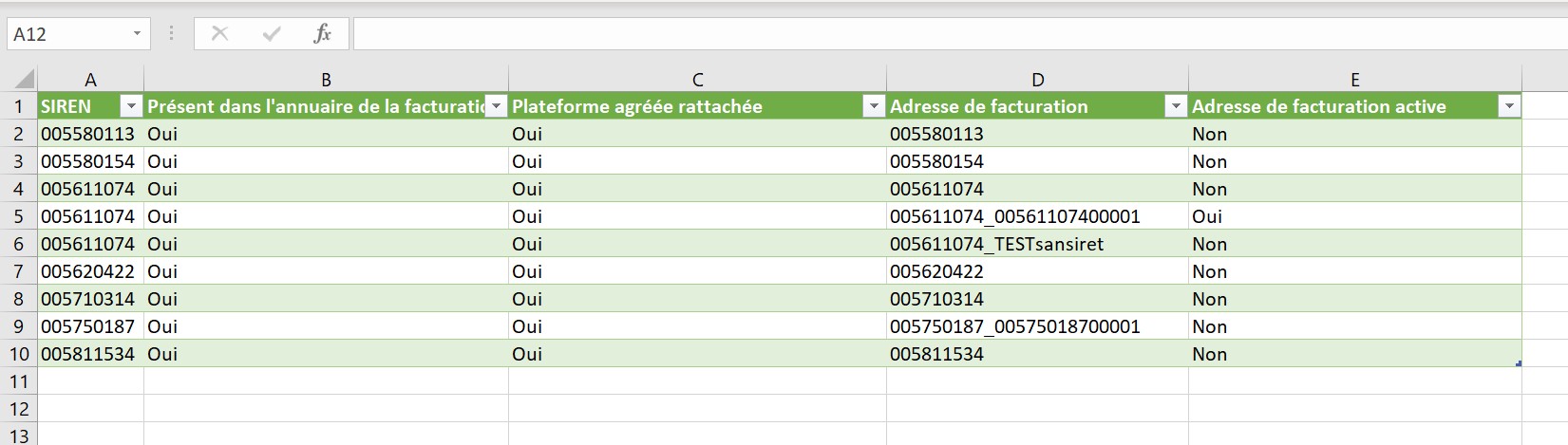Select cell 005620422 in SIREN column
This screenshot has height=445, width=1568.
[x=90, y=271]
